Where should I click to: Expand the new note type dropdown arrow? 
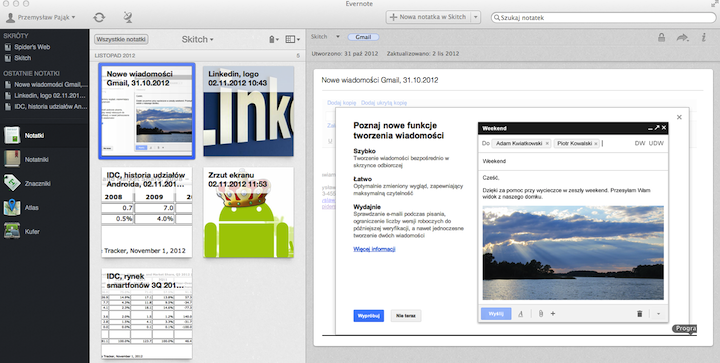point(476,17)
